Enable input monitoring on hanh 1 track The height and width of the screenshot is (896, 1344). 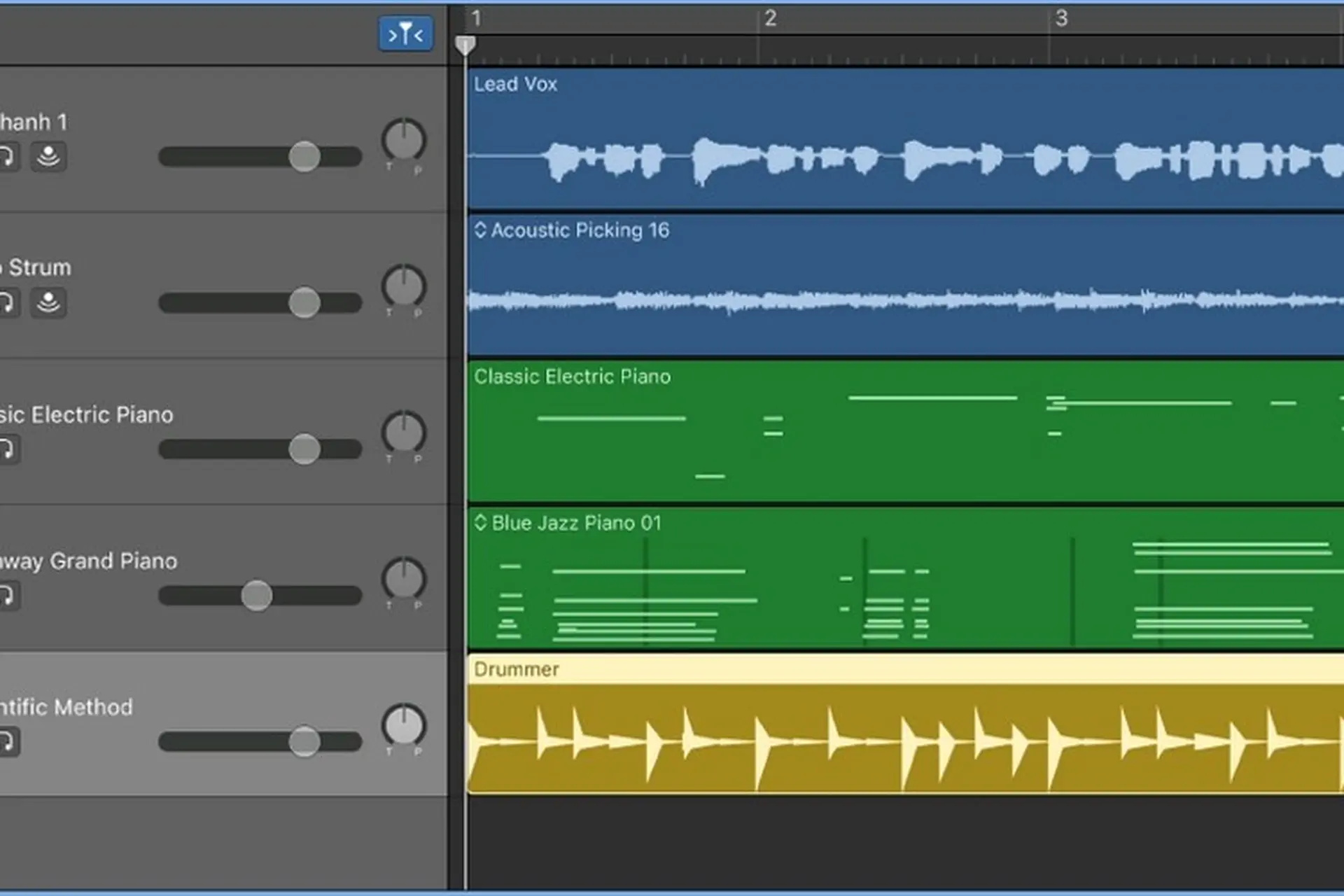pyautogui.click(x=48, y=156)
